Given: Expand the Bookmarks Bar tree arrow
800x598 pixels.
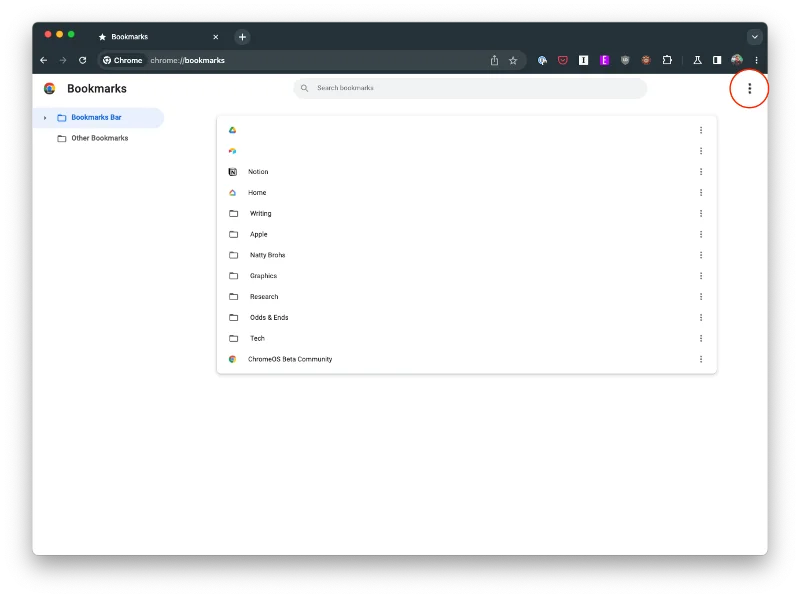Looking at the screenshot, I should tap(45, 118).
